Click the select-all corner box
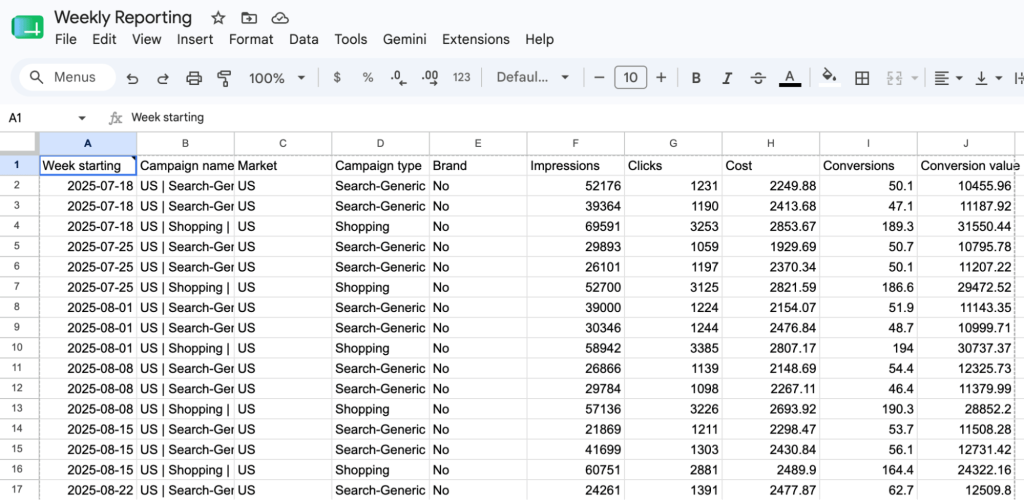Screen dimensions: 1024x500 point(19,144)
